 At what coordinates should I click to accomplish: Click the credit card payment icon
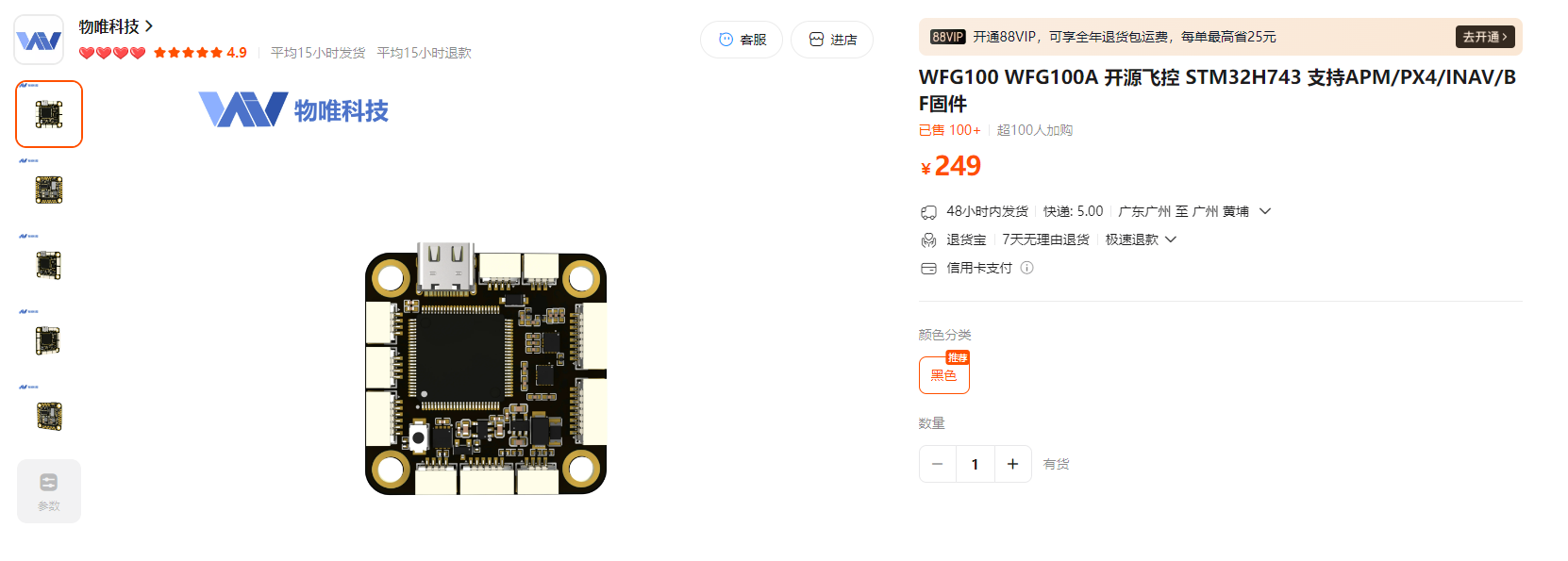(928, 269)
